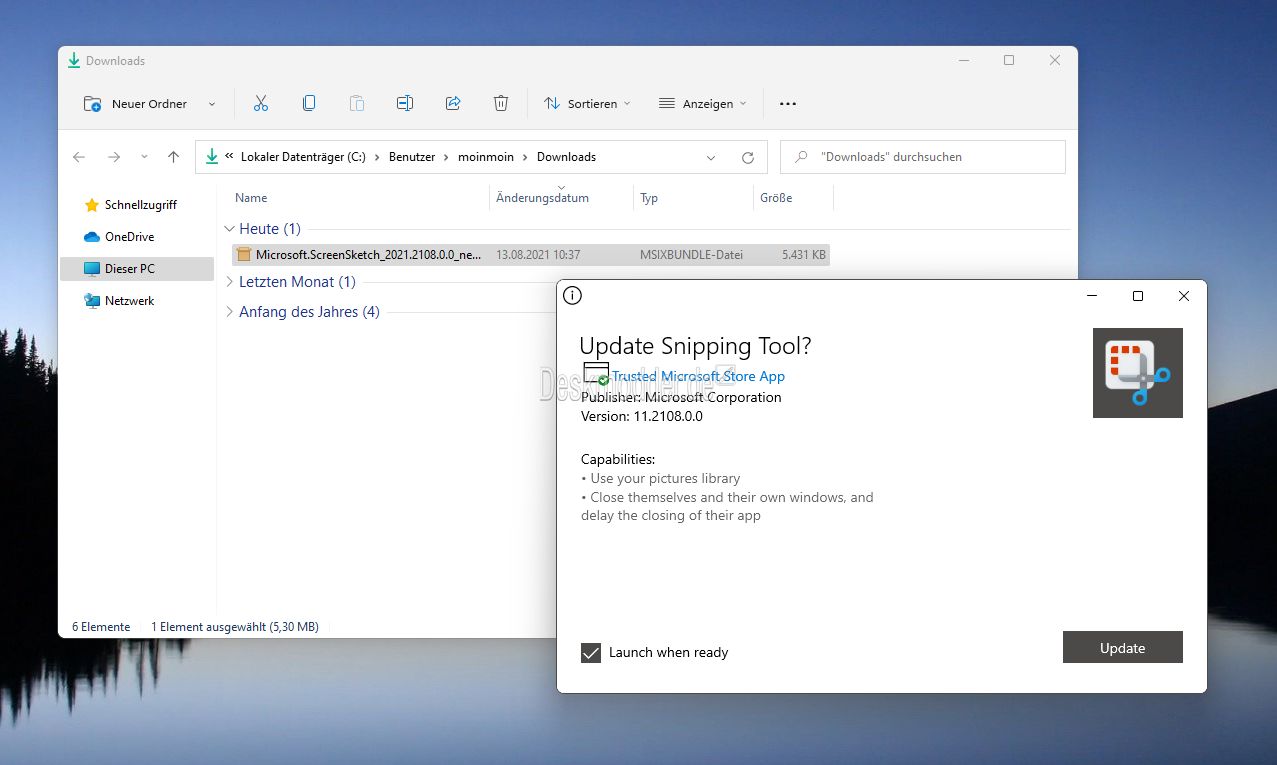Sort by the Name column header
The image size is (1277, 765).
(x=251, y=198)
